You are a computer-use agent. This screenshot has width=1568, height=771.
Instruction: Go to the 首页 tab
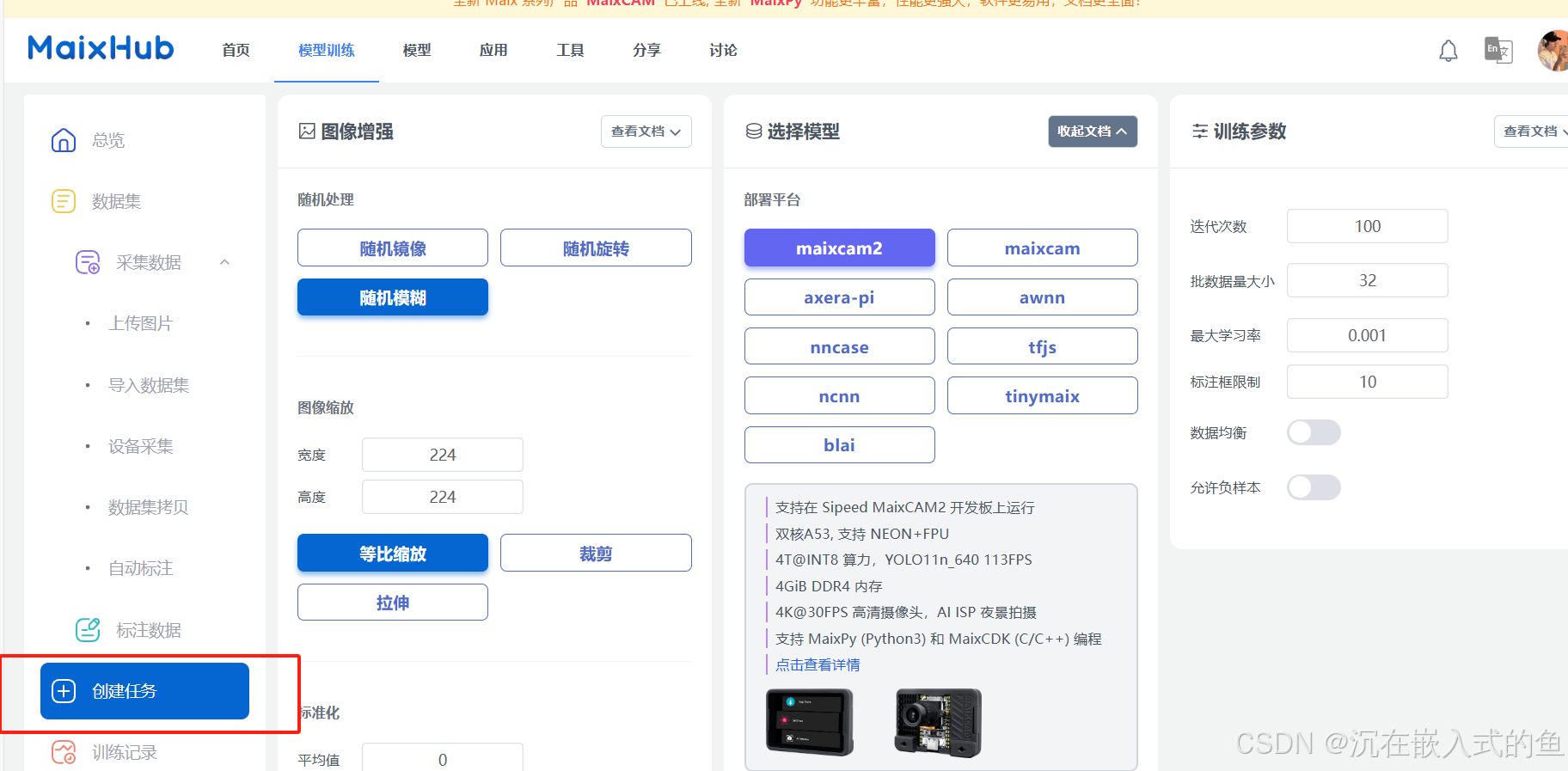click(236, 51)
